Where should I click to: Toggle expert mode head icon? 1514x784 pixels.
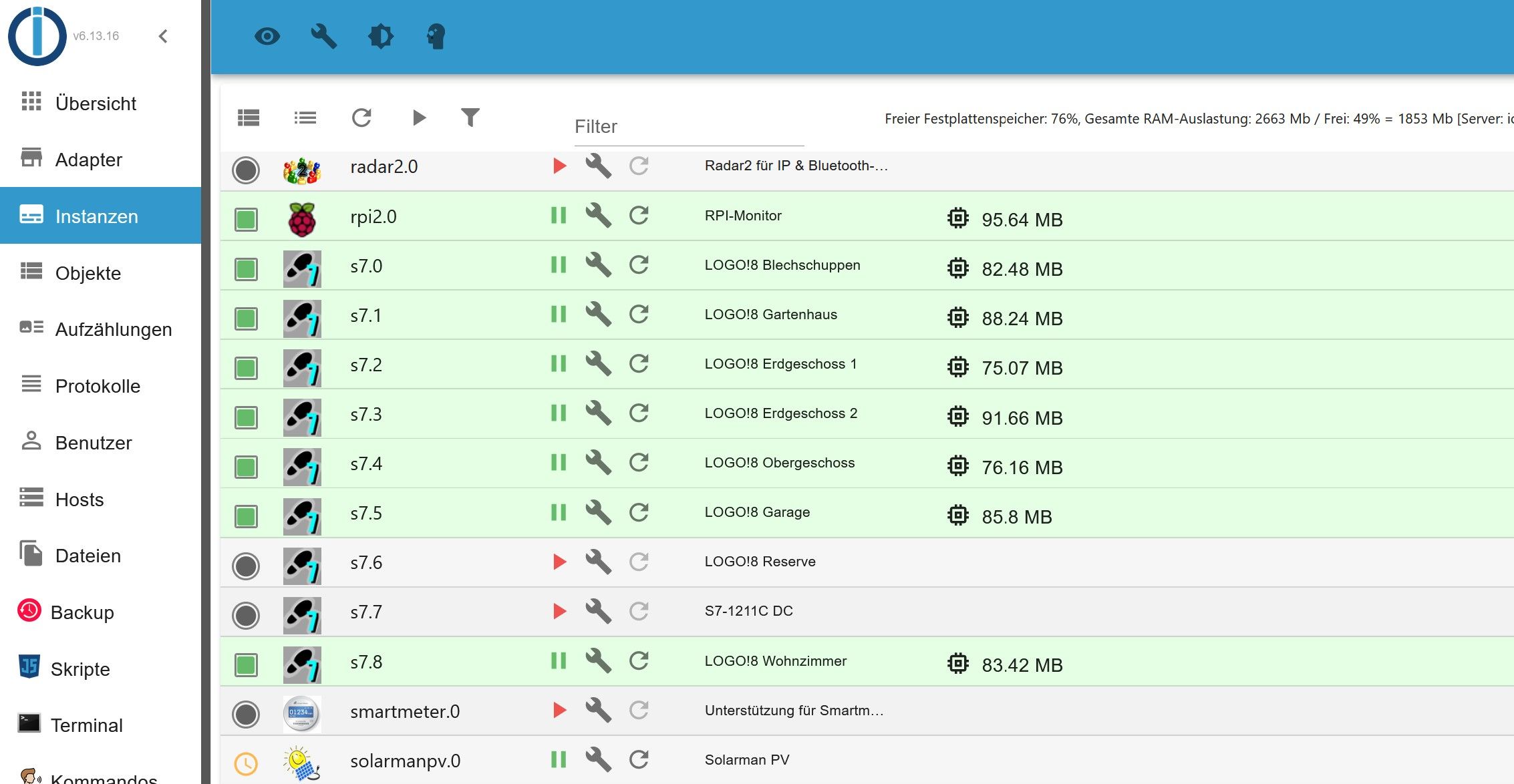click(x=436, y=36)
